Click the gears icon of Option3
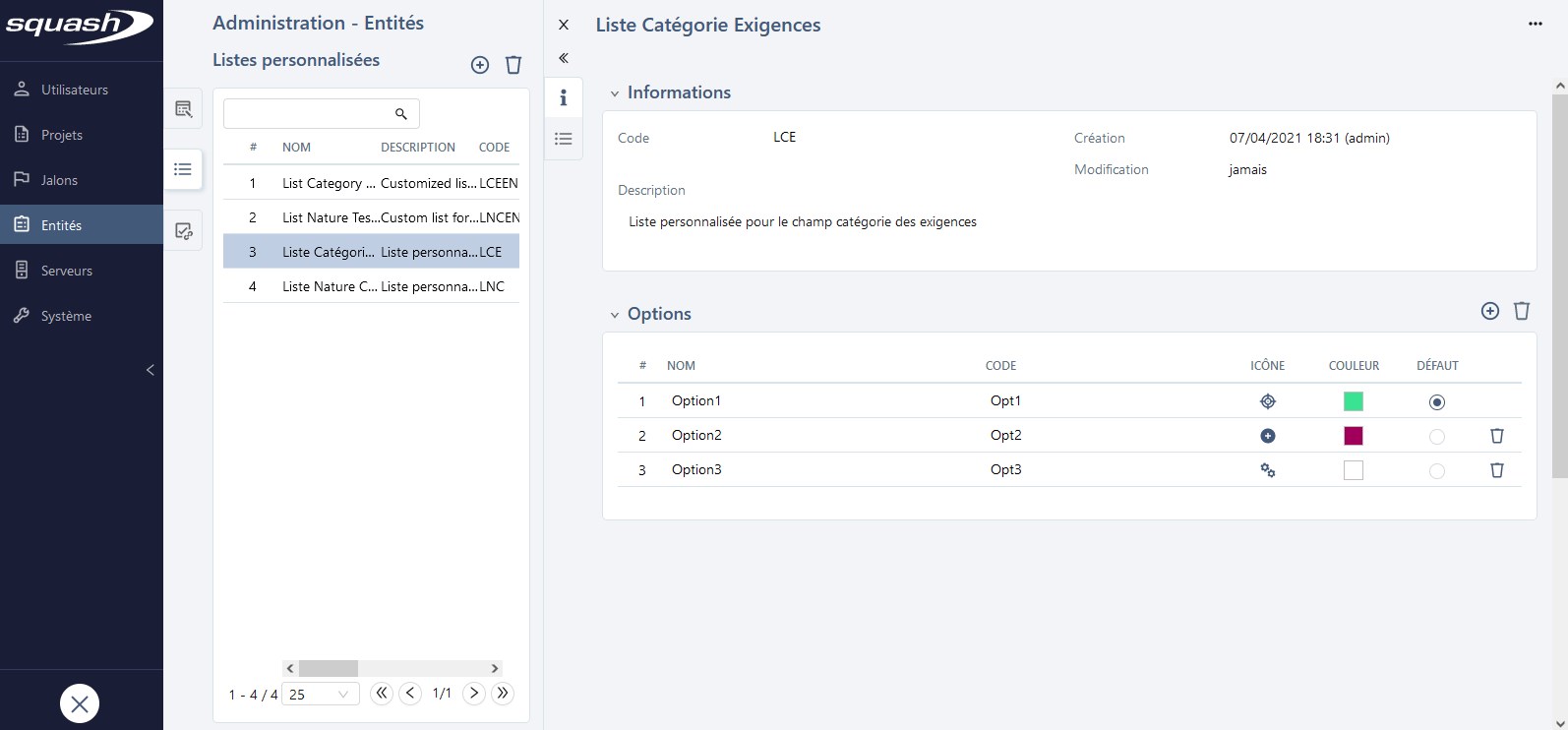 [x=1268, y=470]
